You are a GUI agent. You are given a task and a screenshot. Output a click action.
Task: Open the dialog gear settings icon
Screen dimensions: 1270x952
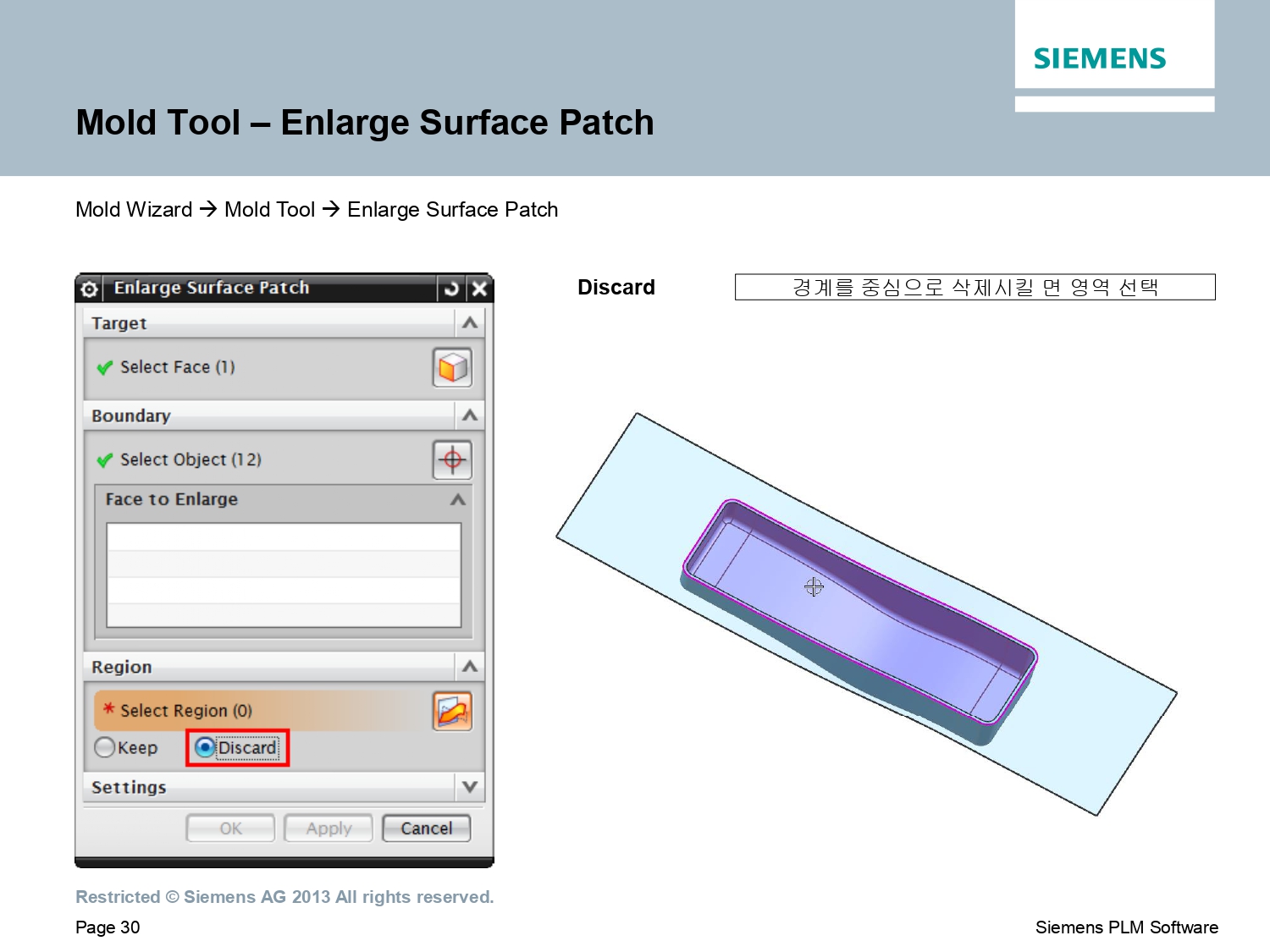click(90, 289)
